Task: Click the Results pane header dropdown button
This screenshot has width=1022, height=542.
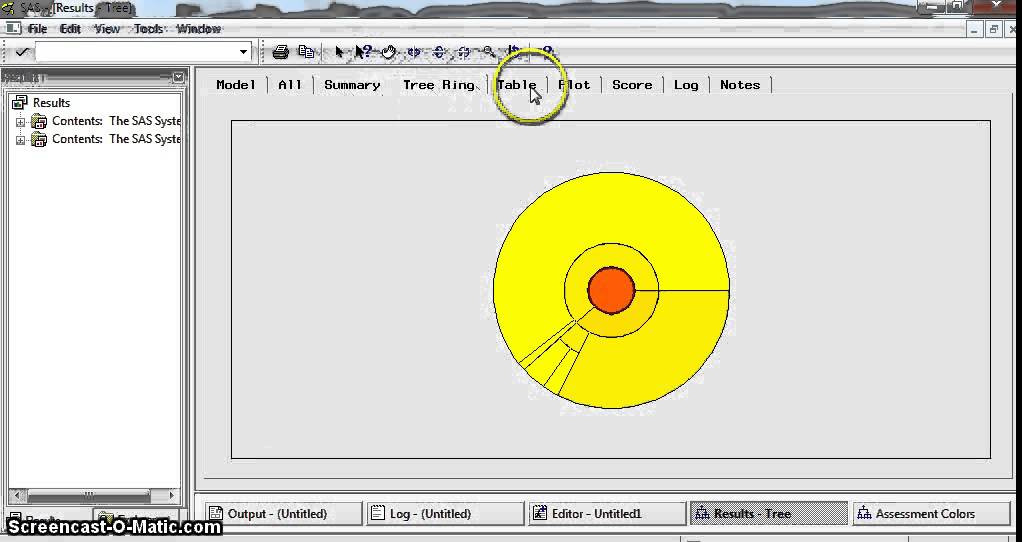Action: click(x=179, y=78)
